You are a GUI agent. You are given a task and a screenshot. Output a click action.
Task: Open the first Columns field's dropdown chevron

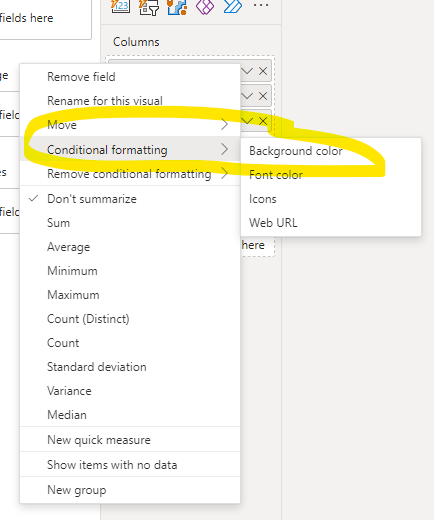click(x=247, y=71)
